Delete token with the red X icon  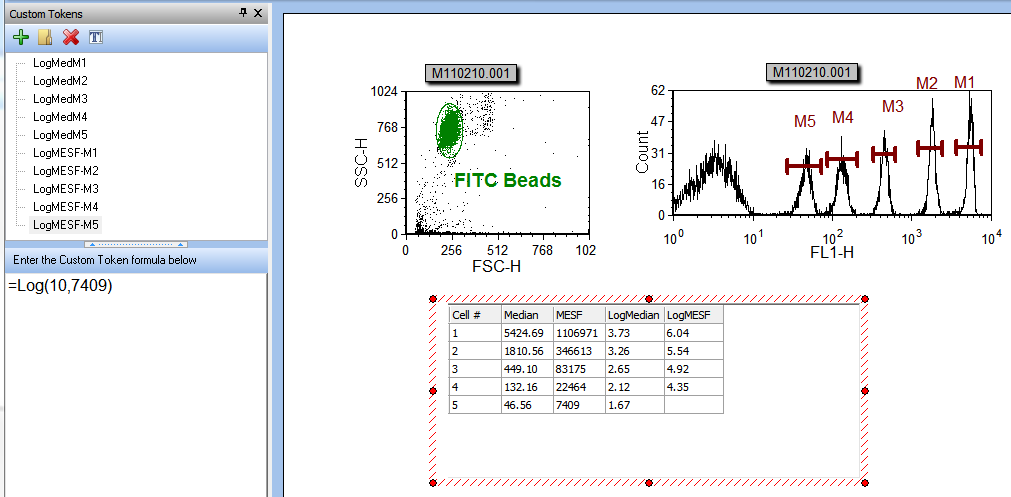point(70,38)
